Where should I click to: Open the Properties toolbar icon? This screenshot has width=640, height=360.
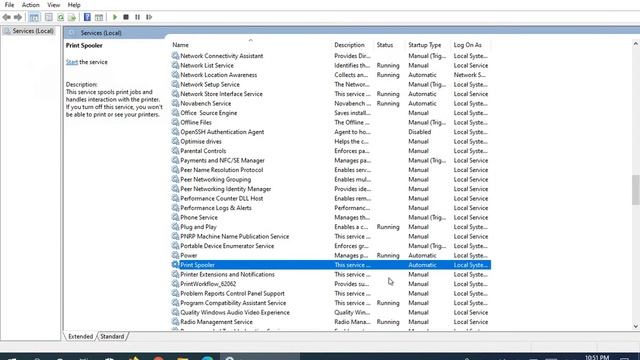tap(49, 17)
